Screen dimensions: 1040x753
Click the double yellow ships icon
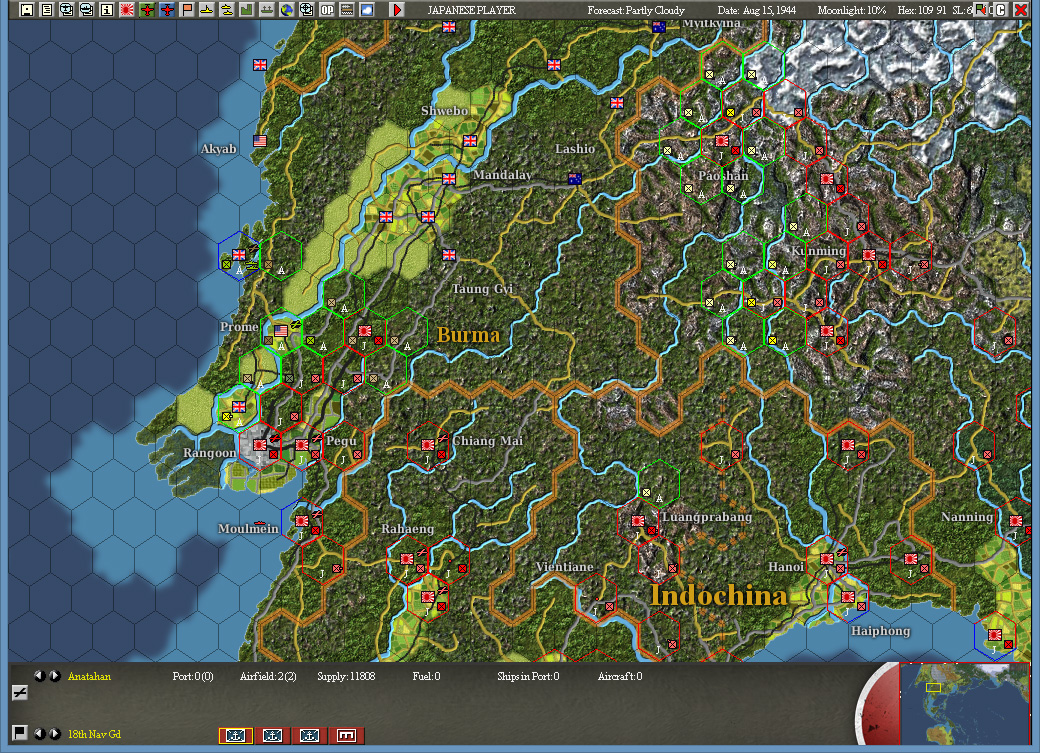227,10
